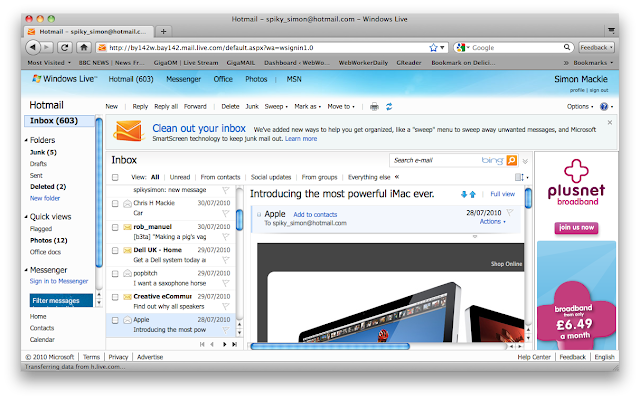640x400 pixels.
Task: Check the Apple message checkbox in list
Action: click(x=115, y=320)
